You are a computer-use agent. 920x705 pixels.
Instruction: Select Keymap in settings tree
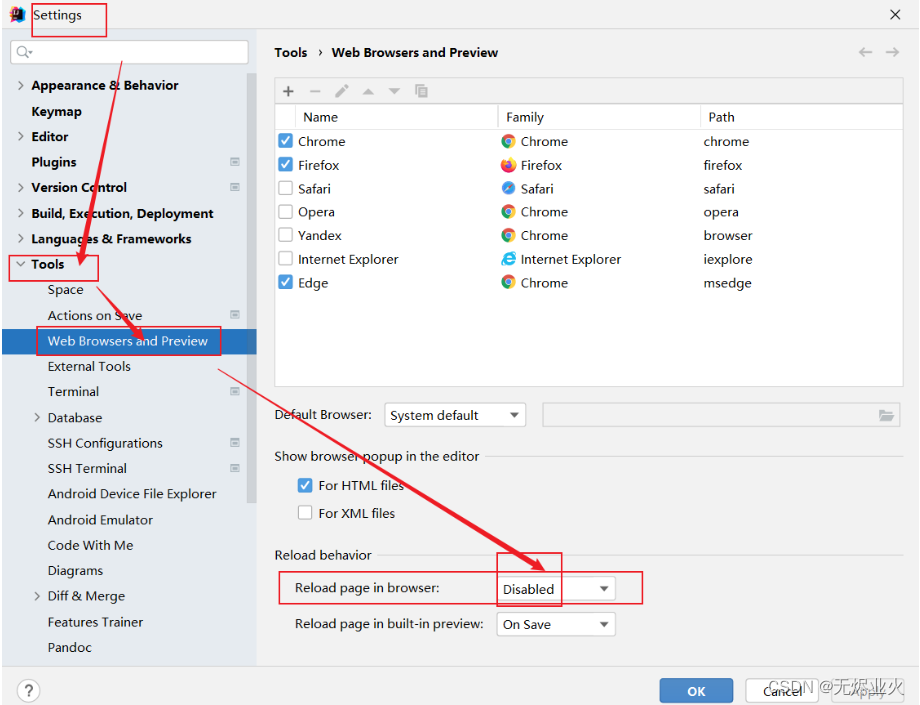(56, 111)
